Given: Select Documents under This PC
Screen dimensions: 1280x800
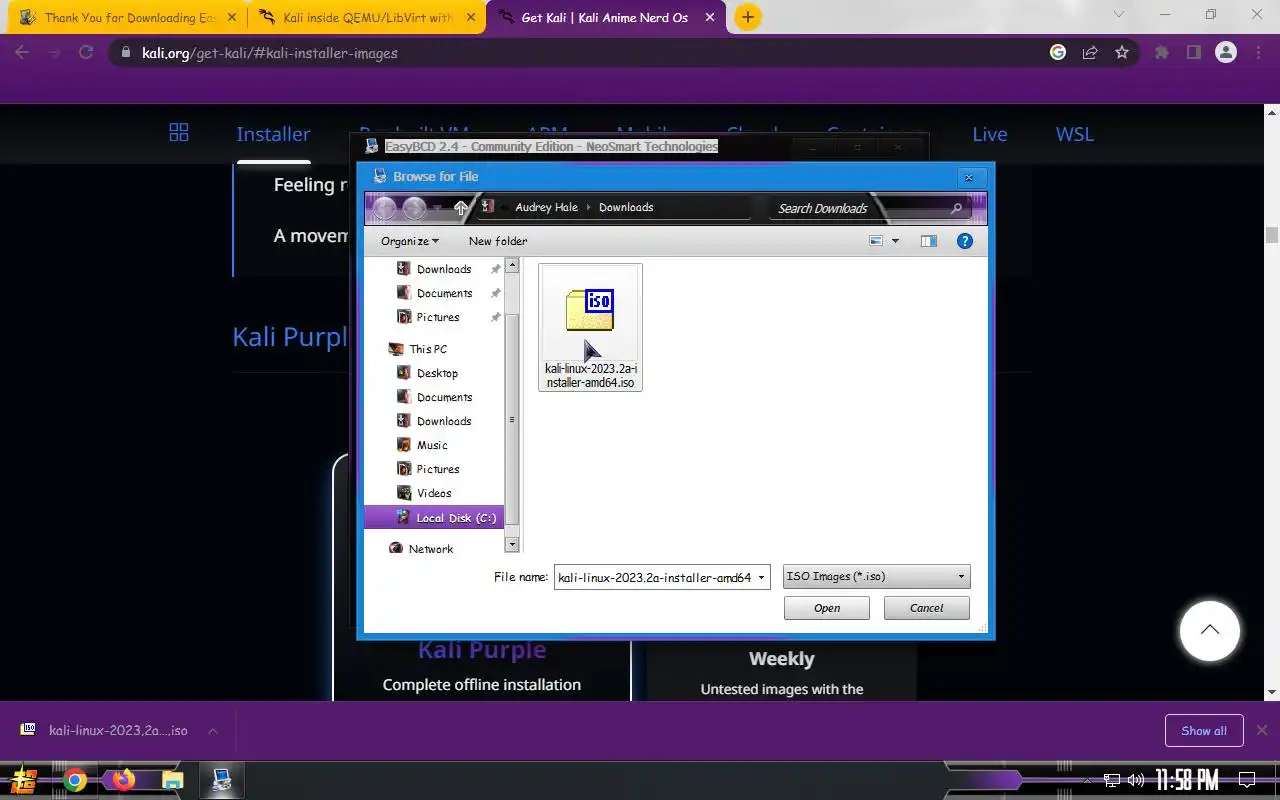Looking at the screenshot, I should [444, 397].
